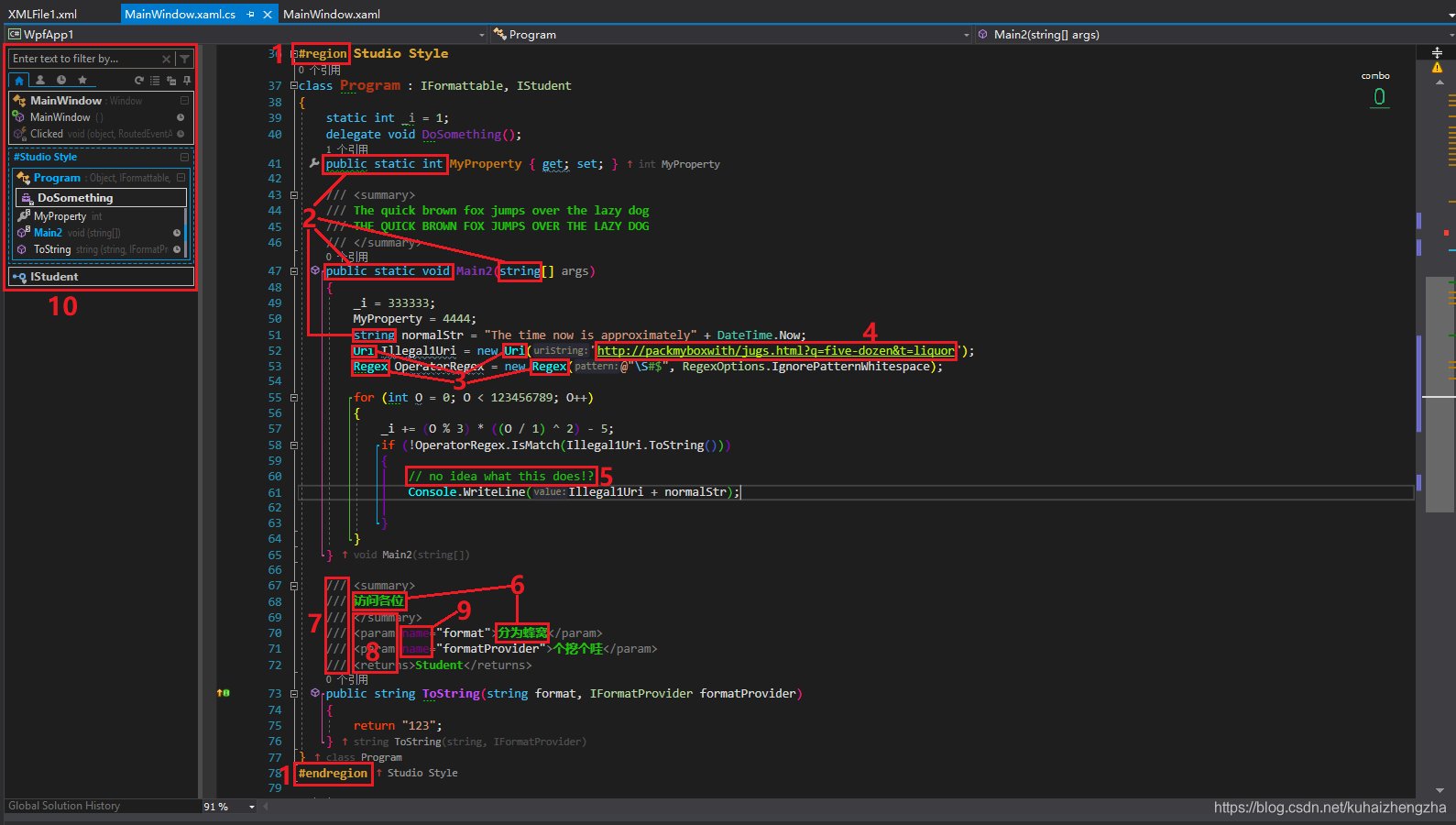
Task: Click the cube glyph beside ToString declaration
Action: click(315, 693)
